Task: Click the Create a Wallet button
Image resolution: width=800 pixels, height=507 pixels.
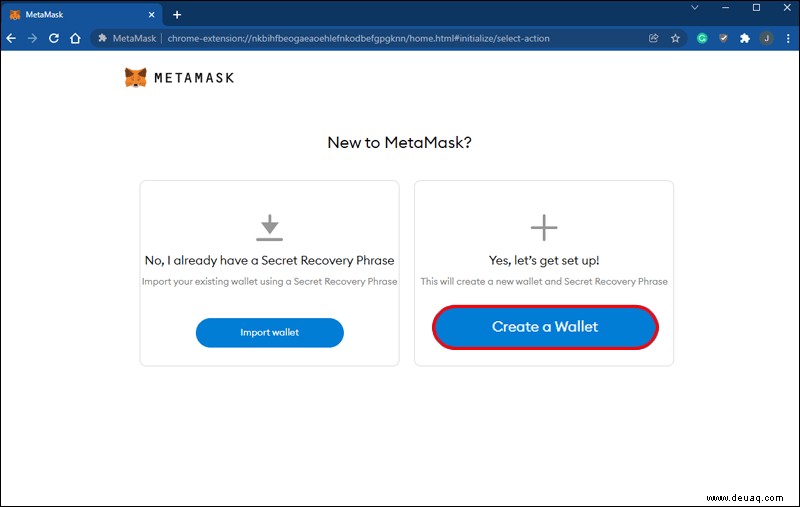Action: point(545,327)
